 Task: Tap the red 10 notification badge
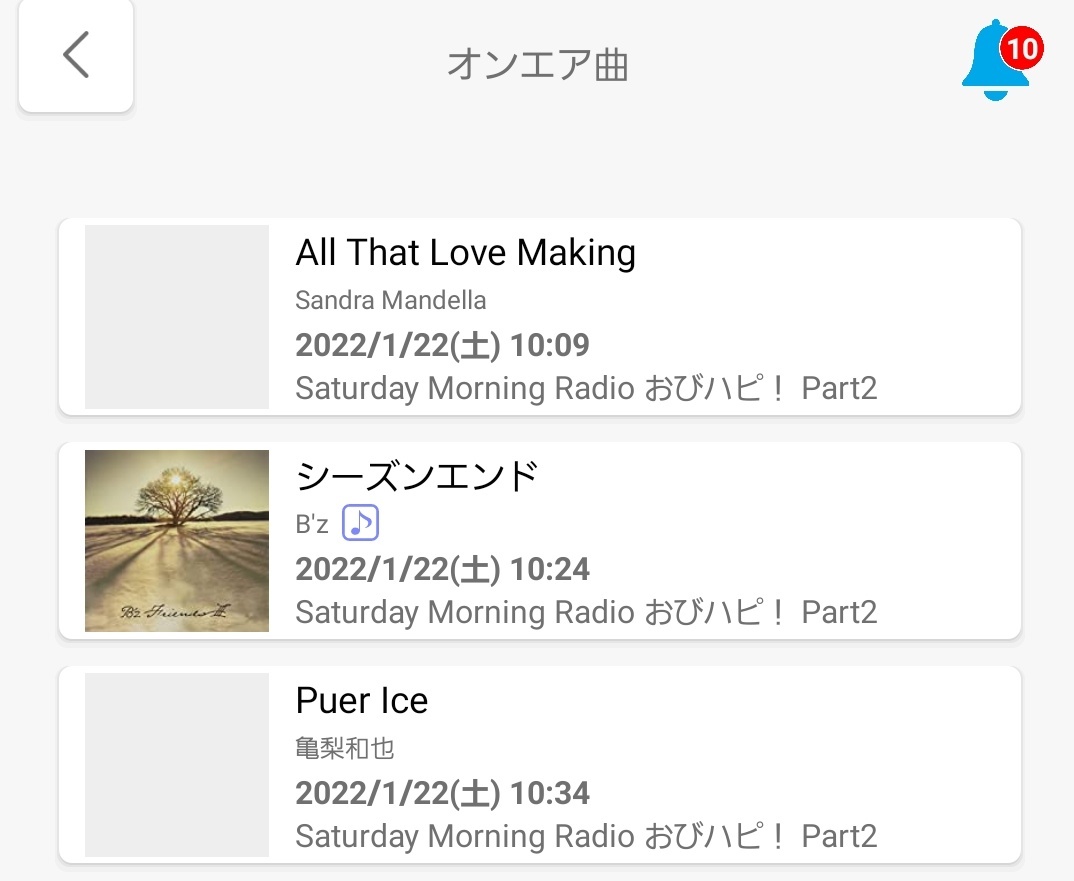pos(1022,48)
